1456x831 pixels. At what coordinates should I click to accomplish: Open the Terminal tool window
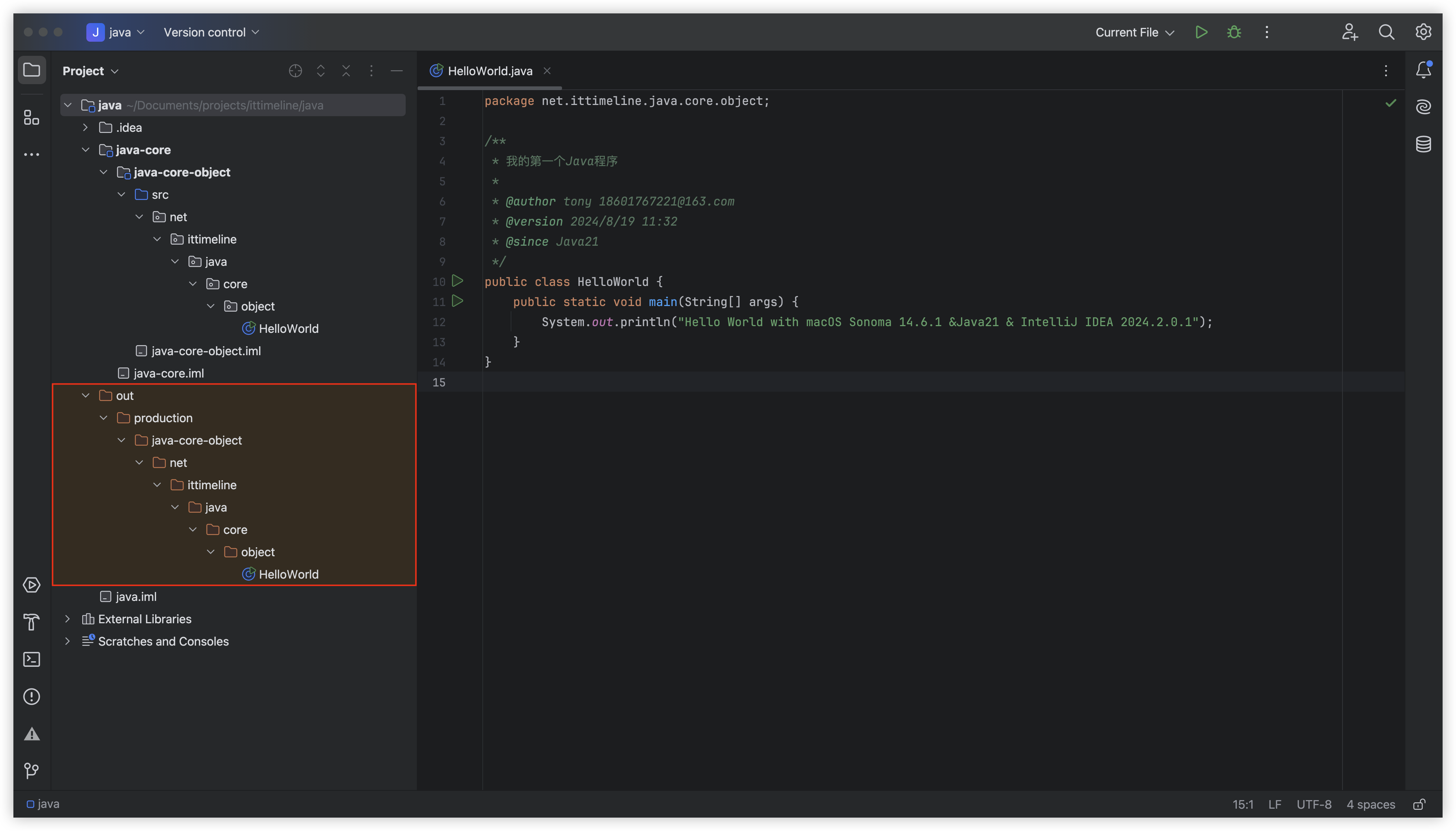coord(31,659)
